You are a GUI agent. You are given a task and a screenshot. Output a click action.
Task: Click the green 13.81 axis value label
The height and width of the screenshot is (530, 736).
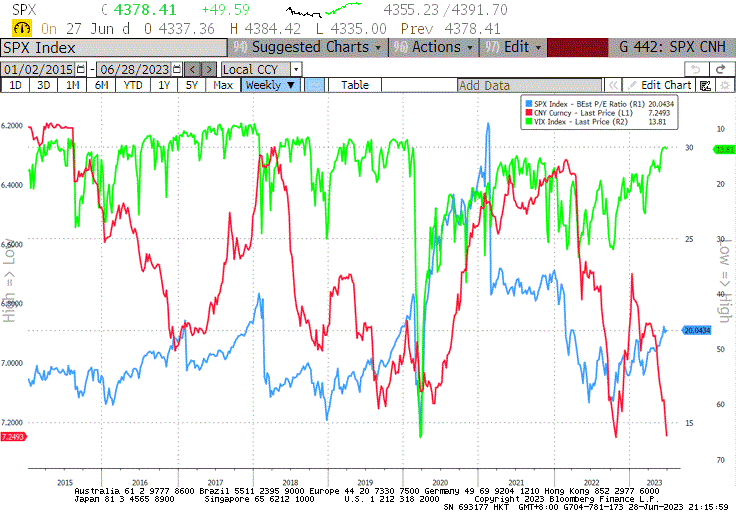coord(723,149)
